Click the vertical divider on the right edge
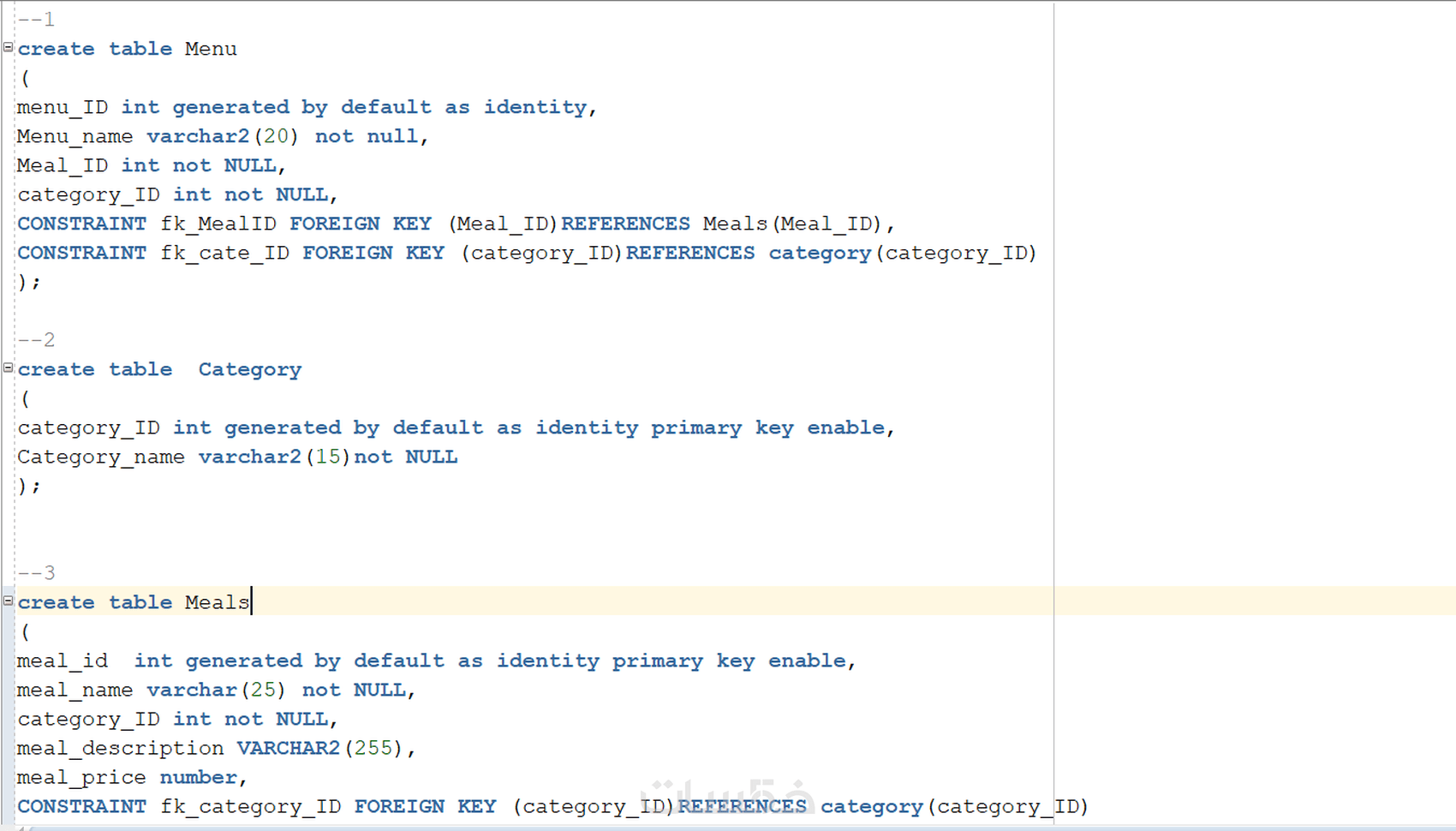 point(1052,411)
